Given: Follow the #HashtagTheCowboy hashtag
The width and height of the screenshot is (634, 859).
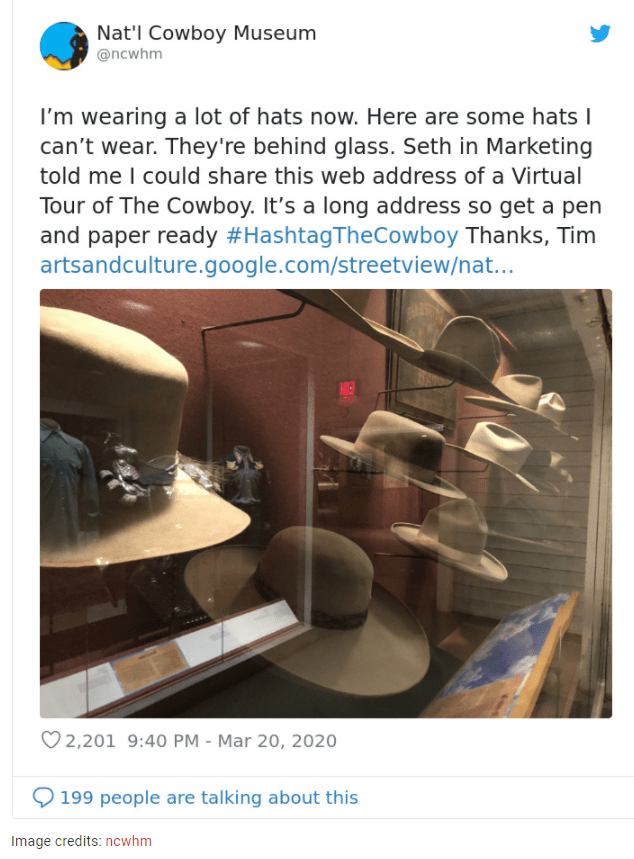Looking at the screenshot, I should click(x=342, y=236).
